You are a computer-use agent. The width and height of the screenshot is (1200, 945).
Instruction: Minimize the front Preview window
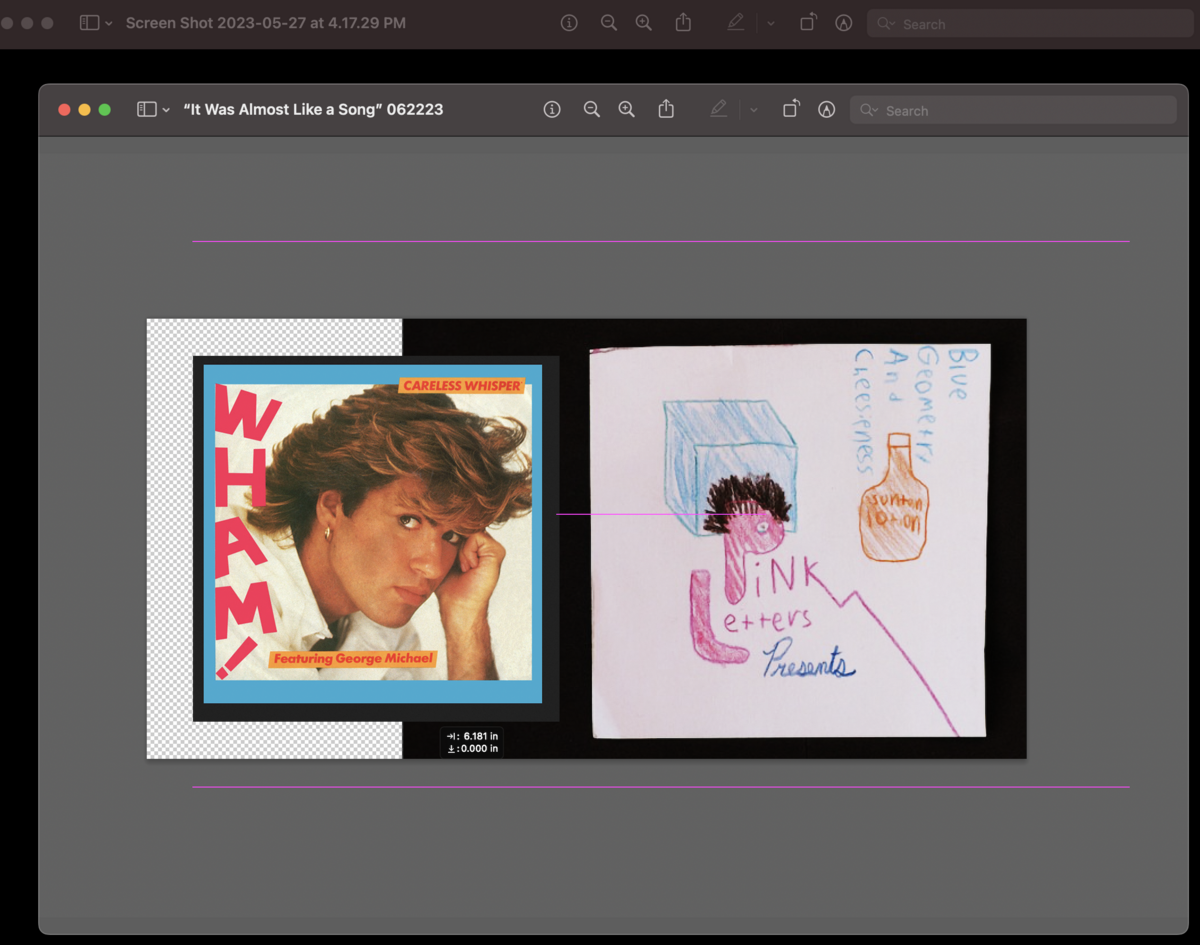pos(84,110)
